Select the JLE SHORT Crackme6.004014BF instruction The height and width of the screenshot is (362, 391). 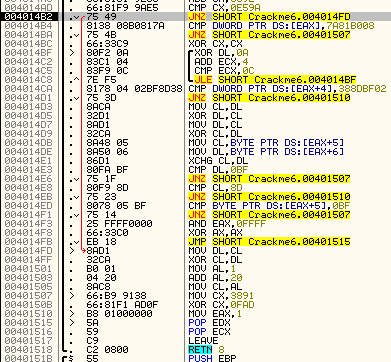click(x=275, y=80)
